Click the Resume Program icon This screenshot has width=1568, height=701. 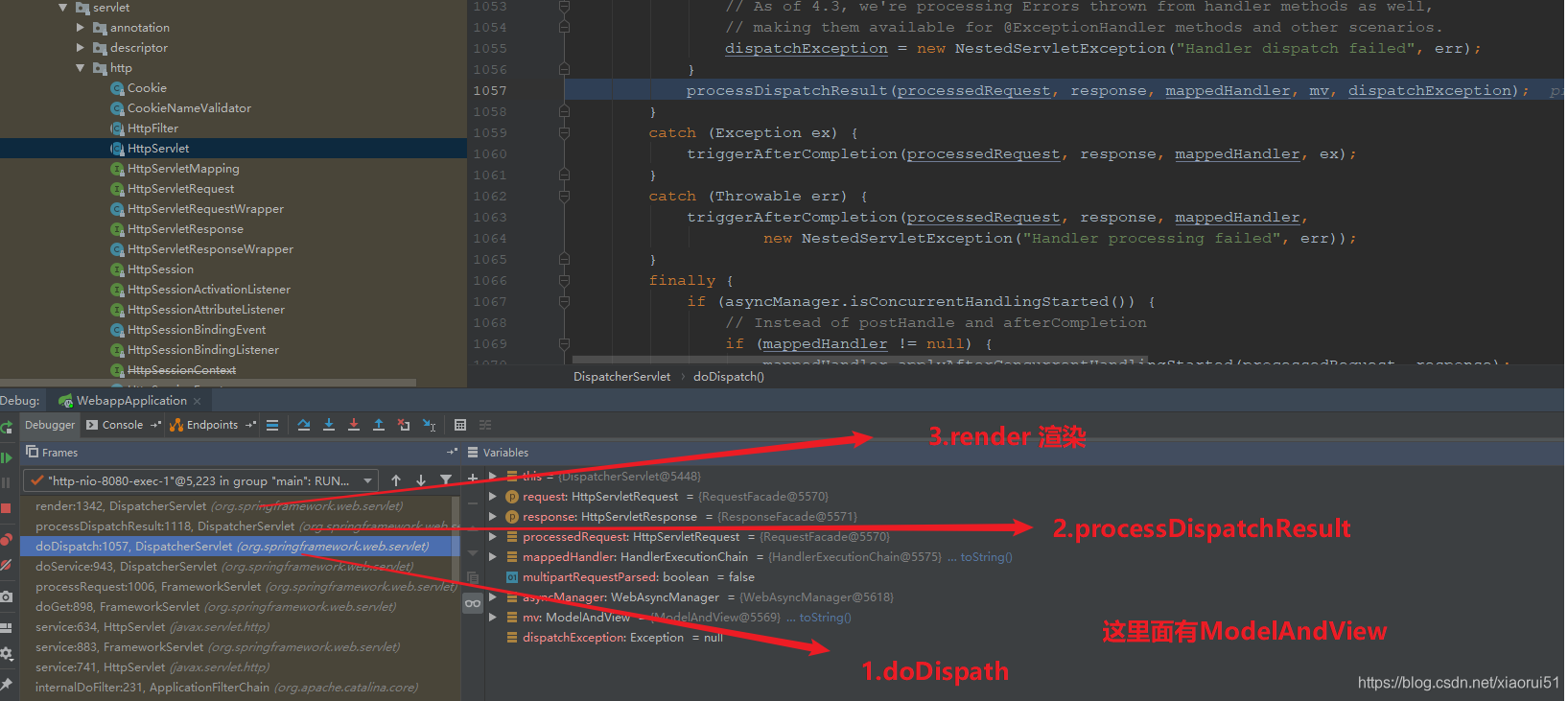(7, 457)
